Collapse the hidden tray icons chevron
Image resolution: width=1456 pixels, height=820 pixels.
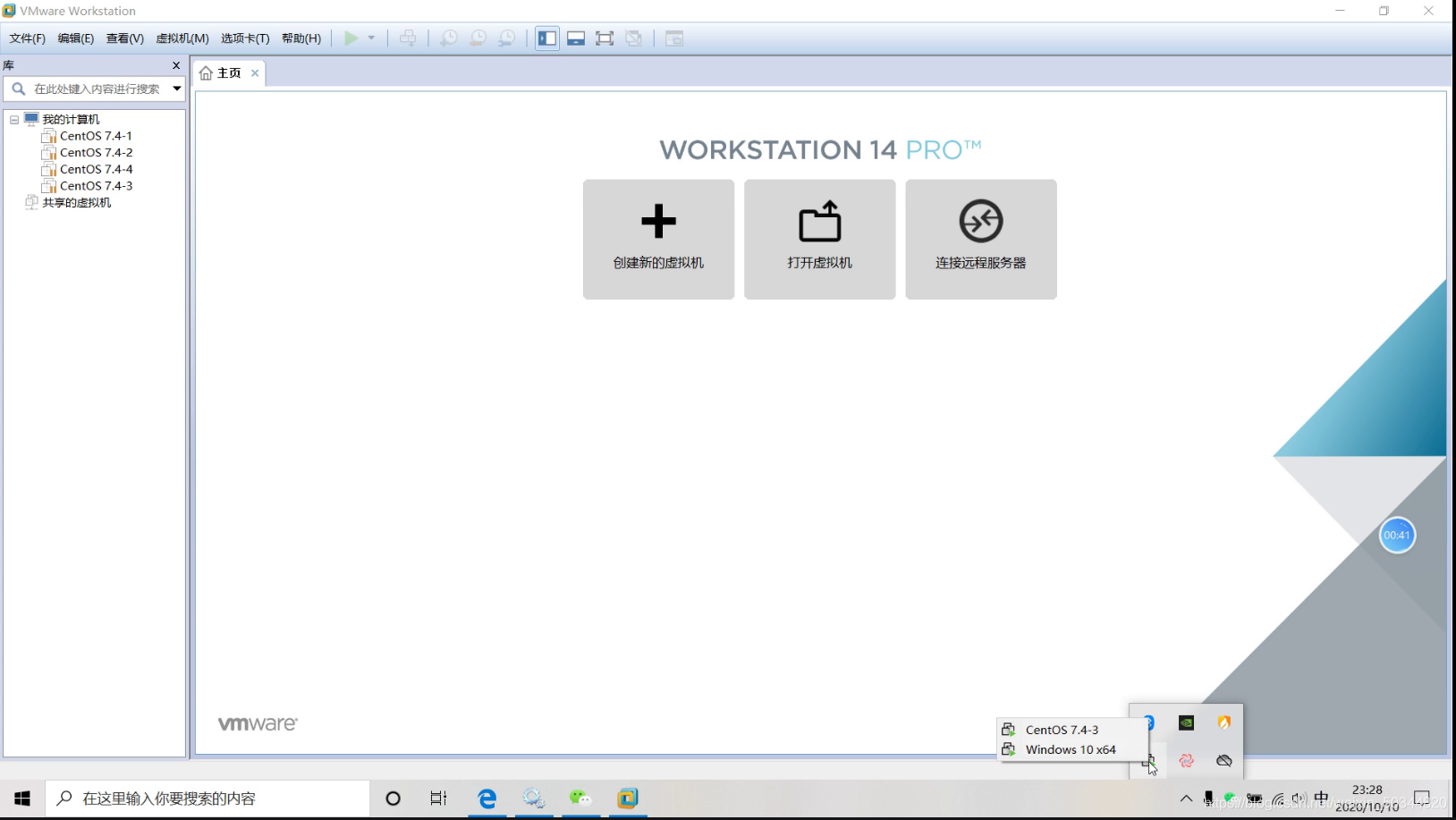1186,799
